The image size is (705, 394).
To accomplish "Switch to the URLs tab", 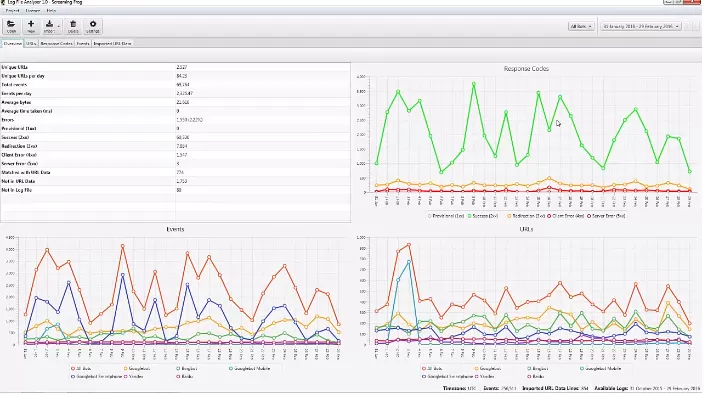I will click(31, 44).
